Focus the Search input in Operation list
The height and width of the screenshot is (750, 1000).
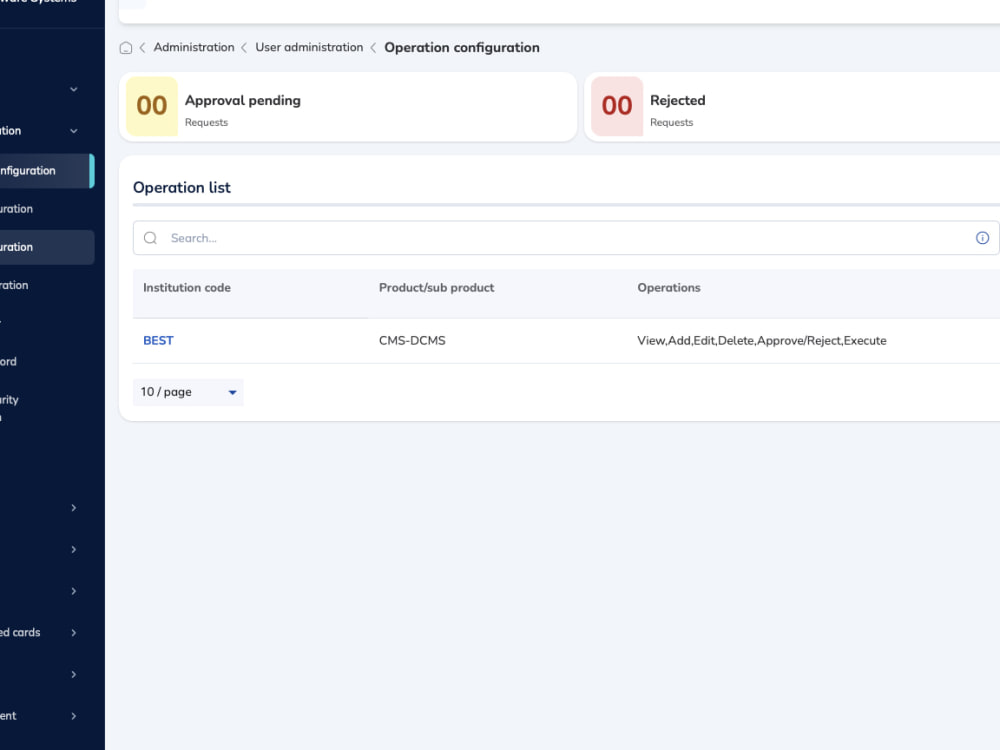pos(566,238)
